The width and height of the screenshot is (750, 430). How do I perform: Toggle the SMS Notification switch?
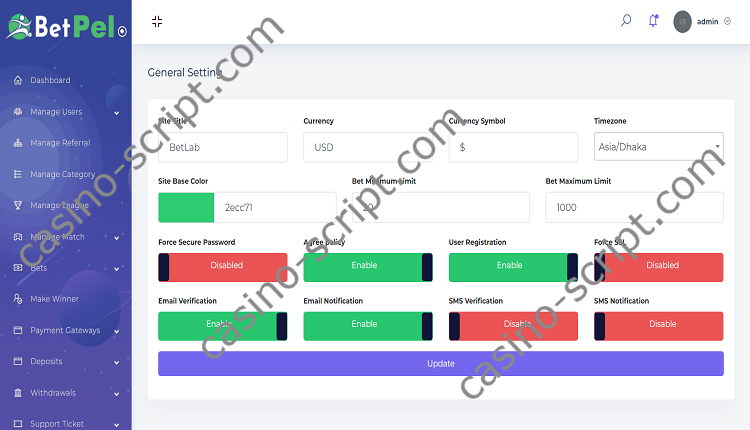click(x=658, y=324)
